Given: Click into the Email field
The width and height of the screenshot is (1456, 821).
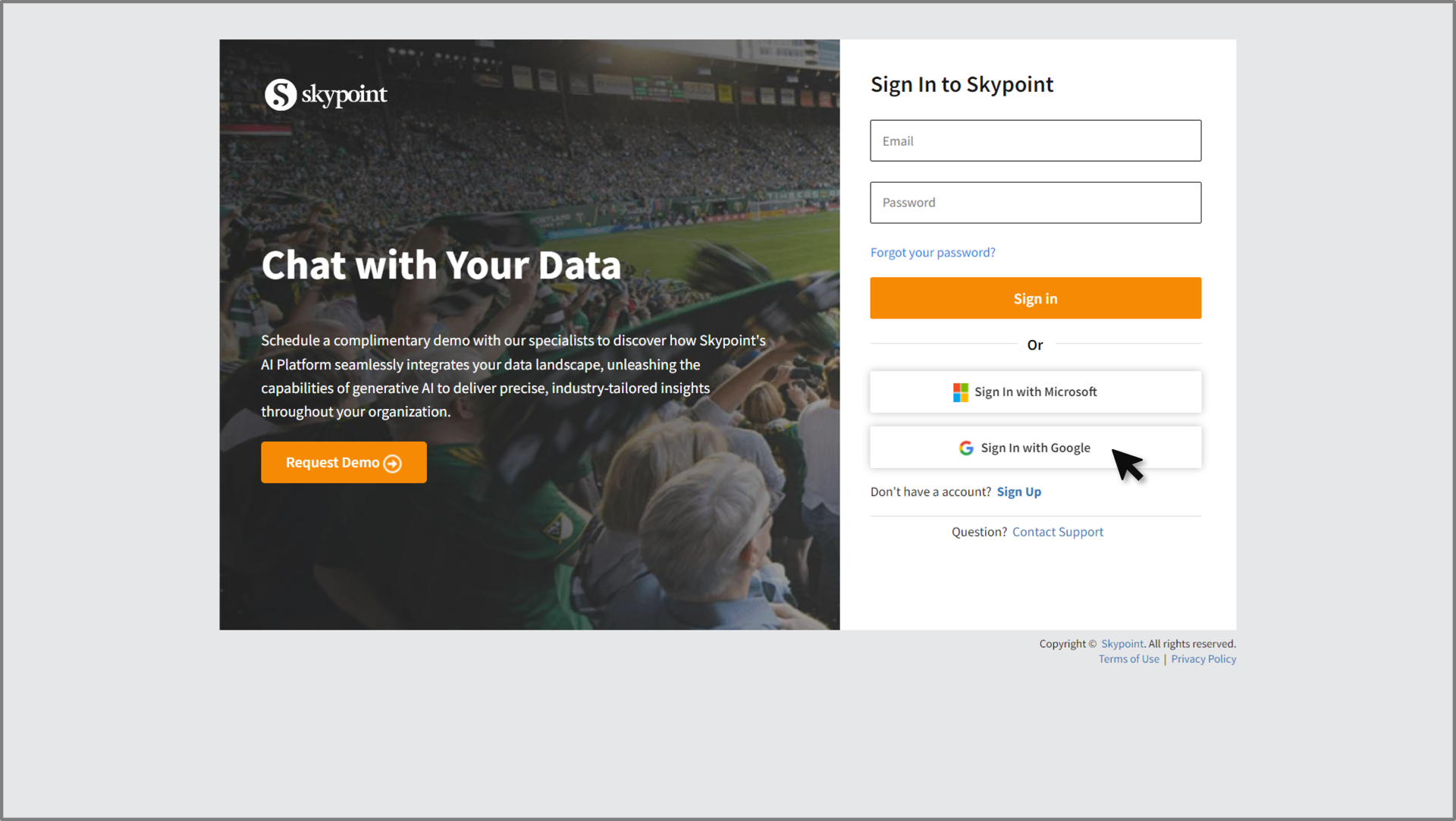Looking at the screenshot, I should point(1035,141).
